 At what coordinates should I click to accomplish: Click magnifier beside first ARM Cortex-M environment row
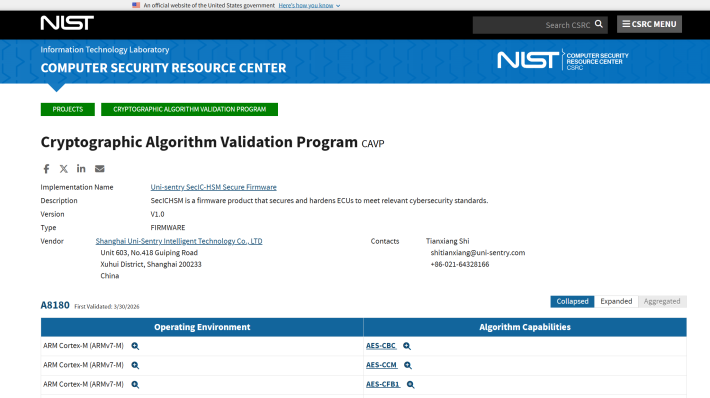click(135, 346)
